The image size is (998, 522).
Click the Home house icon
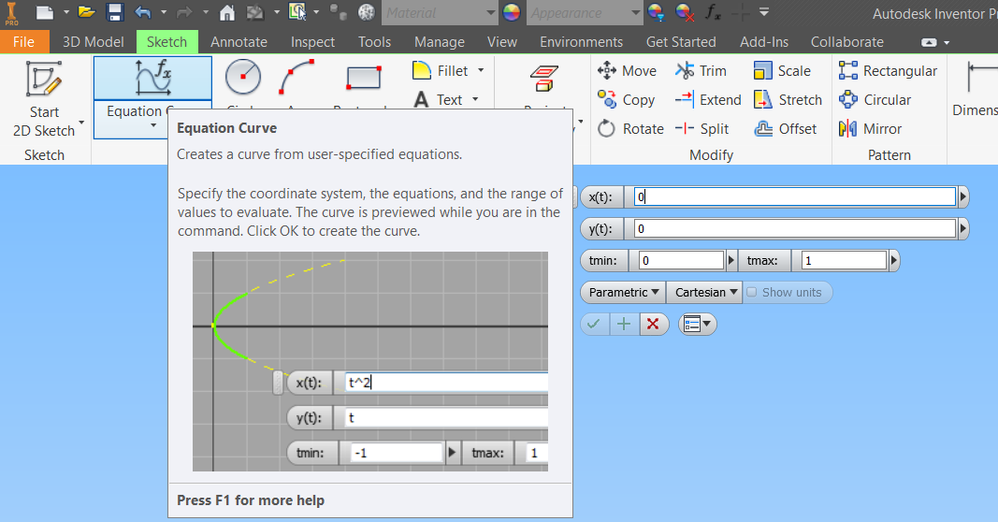pyautogui.click(x=227, y=12)
